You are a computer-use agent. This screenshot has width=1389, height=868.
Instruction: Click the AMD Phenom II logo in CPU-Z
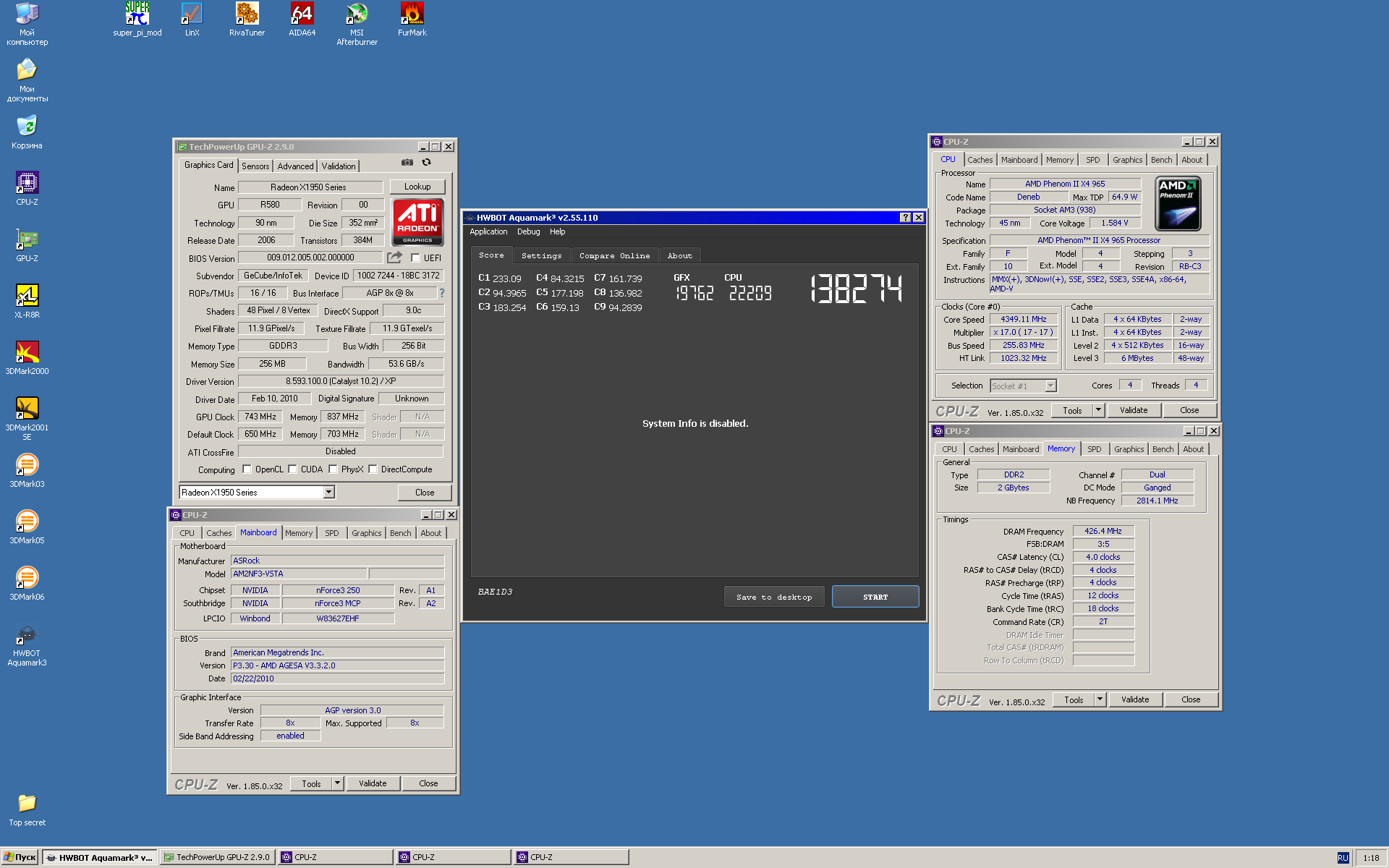tap(1178, 203)
